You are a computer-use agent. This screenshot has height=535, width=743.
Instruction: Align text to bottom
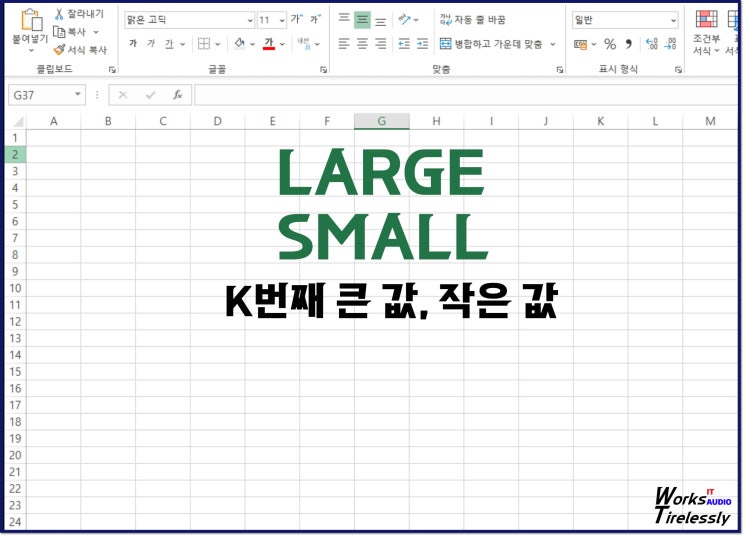[381, 21]
